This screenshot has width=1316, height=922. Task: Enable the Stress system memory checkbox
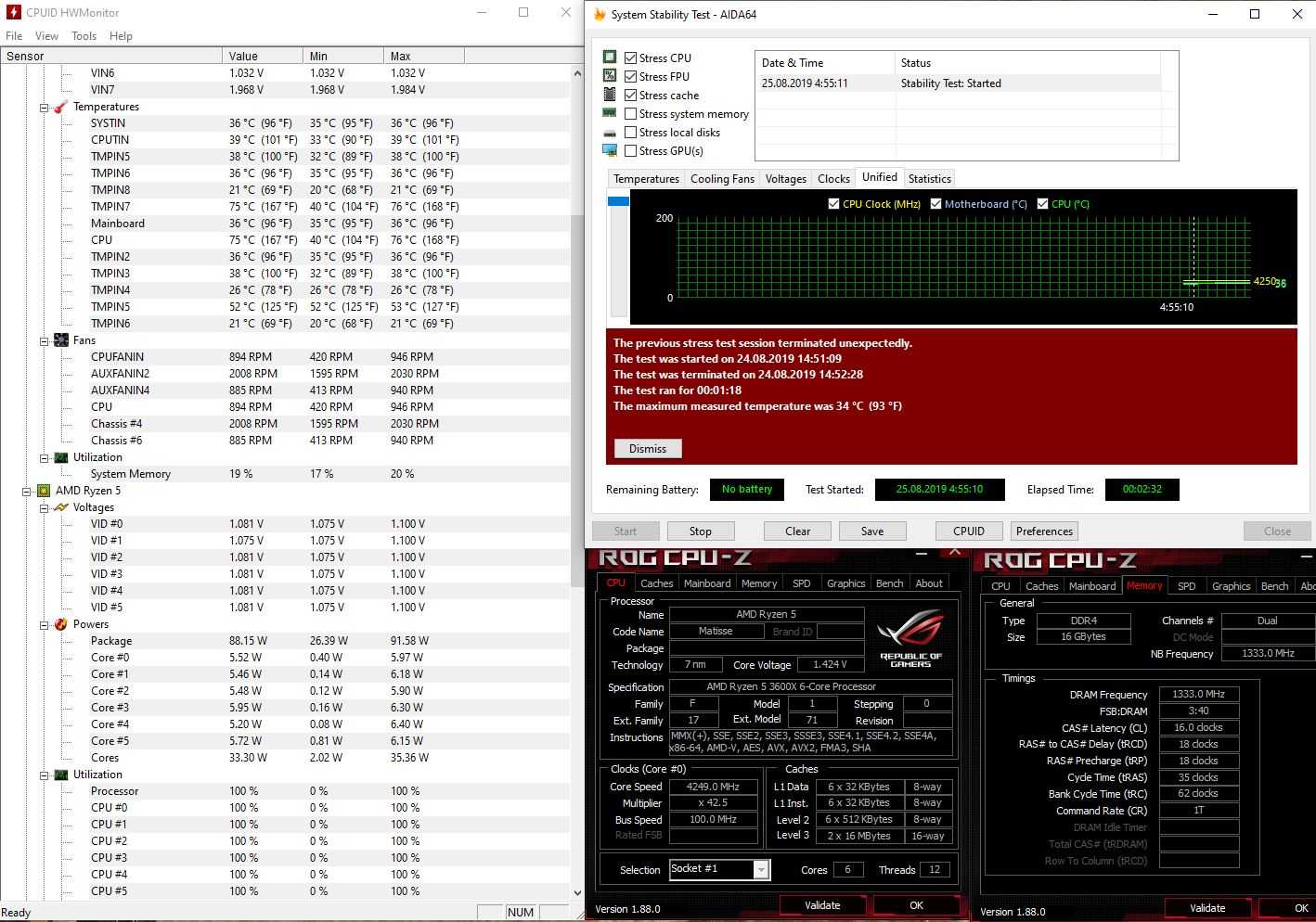[x=631, y=114]
